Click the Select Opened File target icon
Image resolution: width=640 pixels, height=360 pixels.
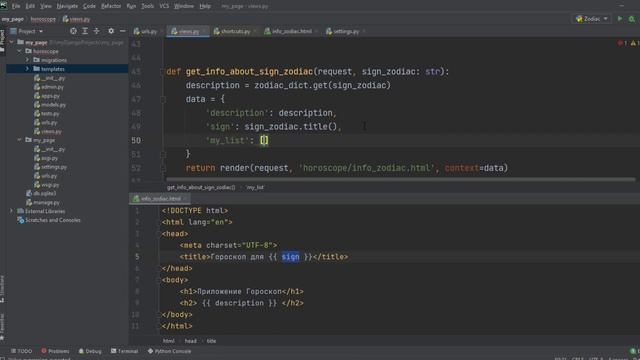[x=73, y=31]
